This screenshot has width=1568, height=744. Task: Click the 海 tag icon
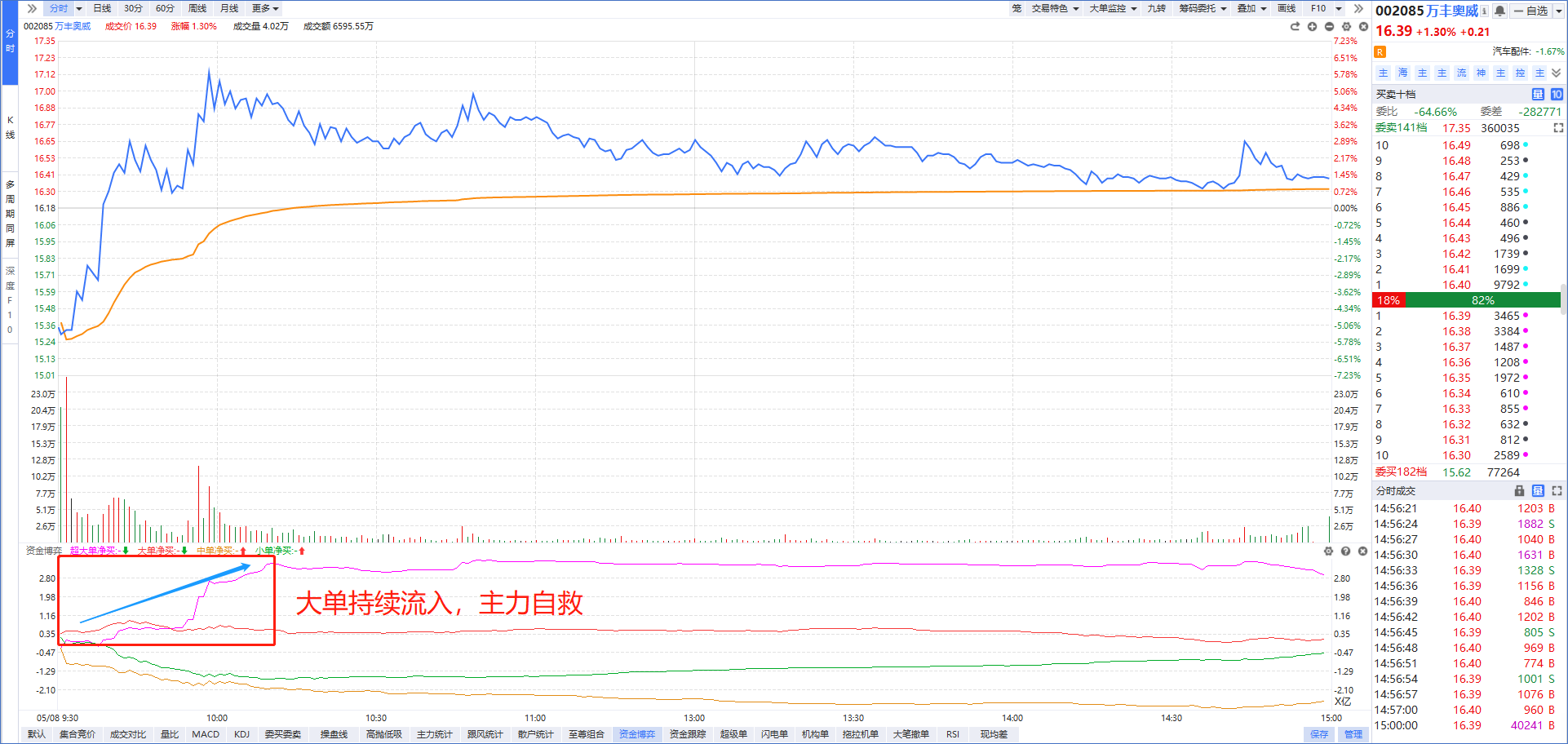(x=1402, y=73)
